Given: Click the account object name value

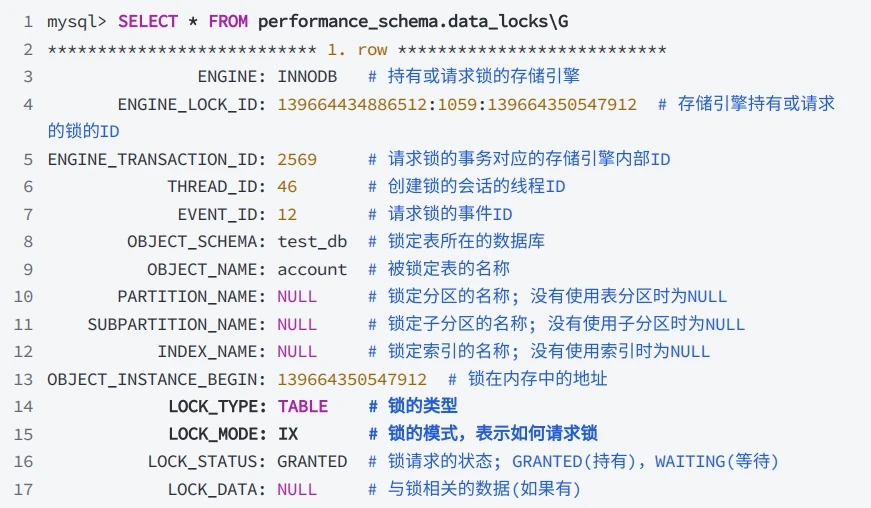Looking at the screenshot, I should [312, 270].
